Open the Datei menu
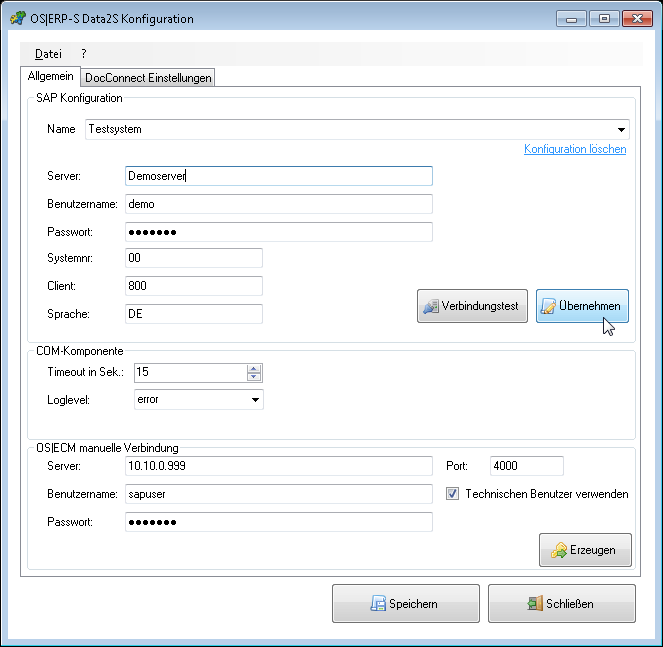This screenshot has width=663, height=647. (48, 54)
